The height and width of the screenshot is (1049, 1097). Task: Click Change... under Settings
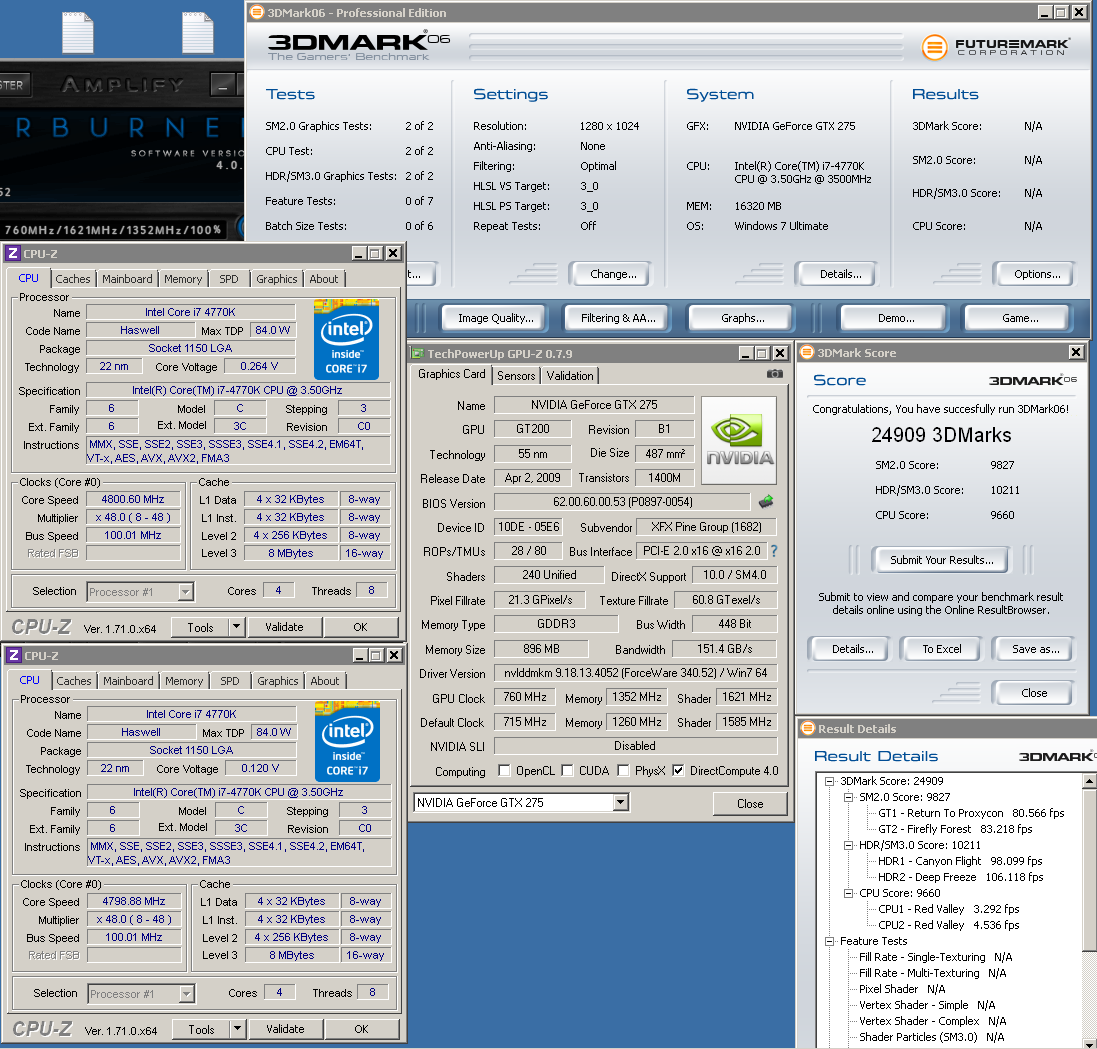pos(613,274)
